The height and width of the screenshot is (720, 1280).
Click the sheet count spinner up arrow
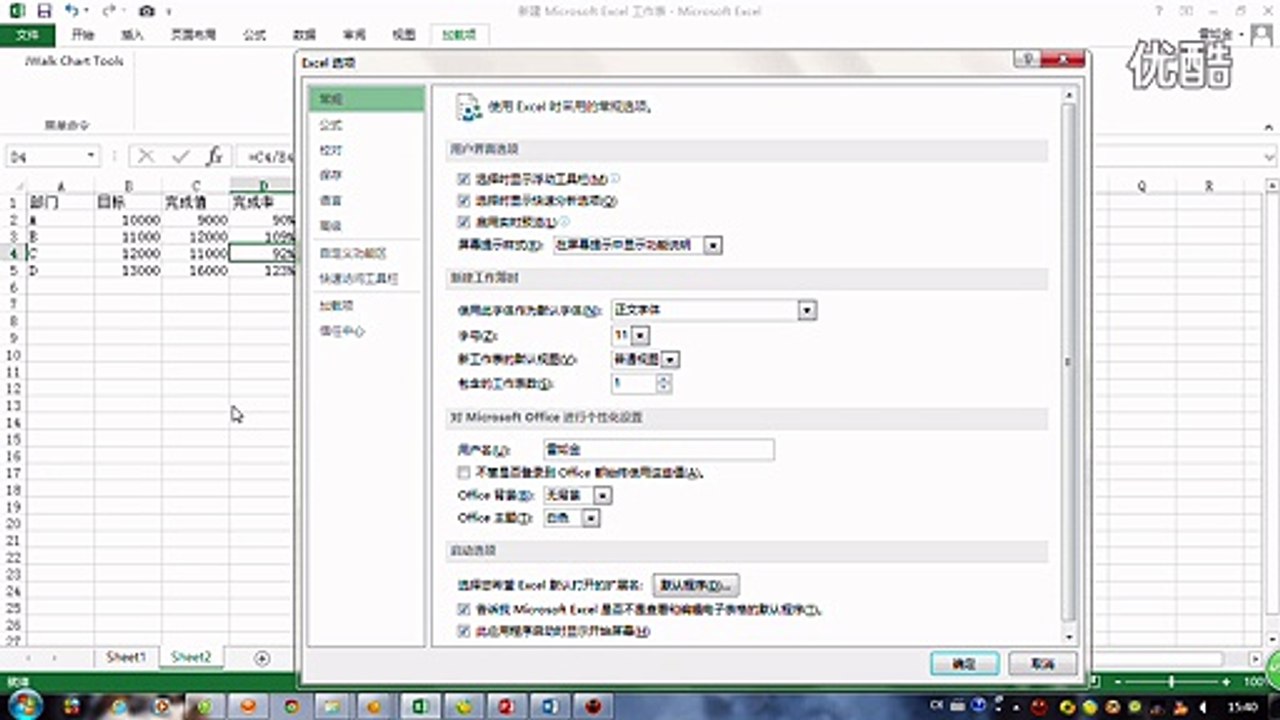(664, 378)
